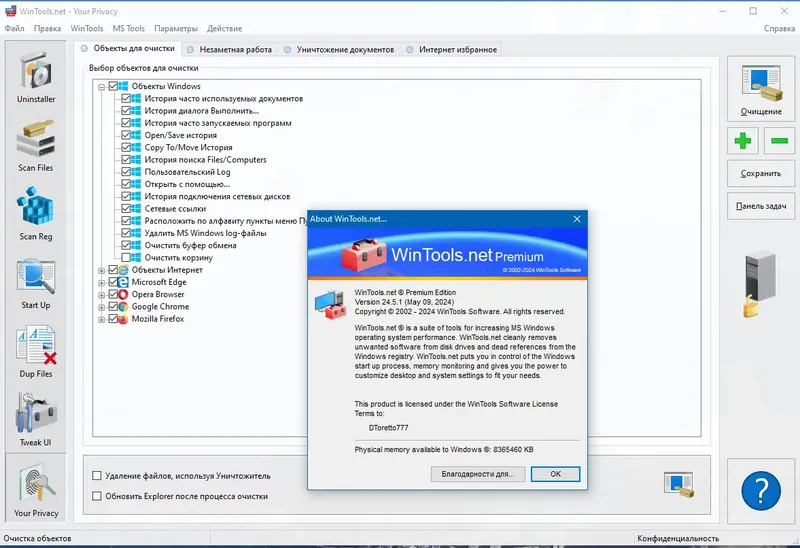The image size is (800, 548).
Task: Enable Удаление файлов, используя Уничтожитель
Action: coord(97,476)
